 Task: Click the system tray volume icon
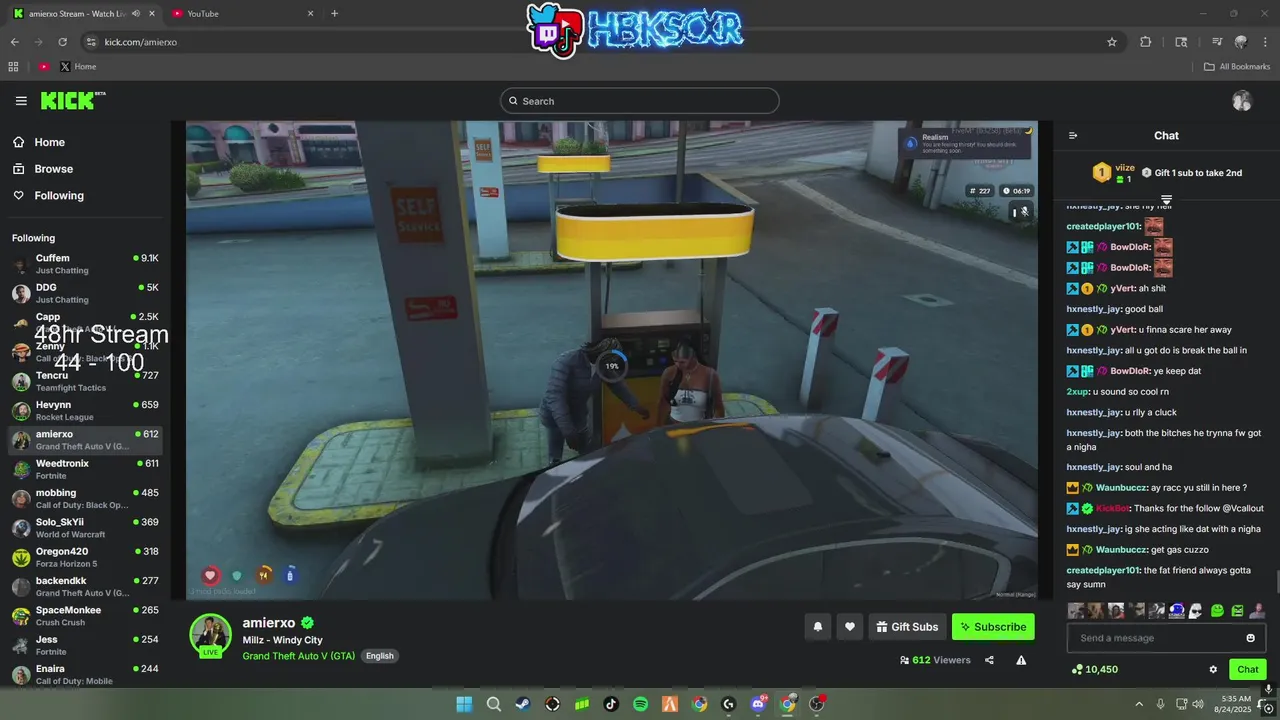tap(1199, 704)
